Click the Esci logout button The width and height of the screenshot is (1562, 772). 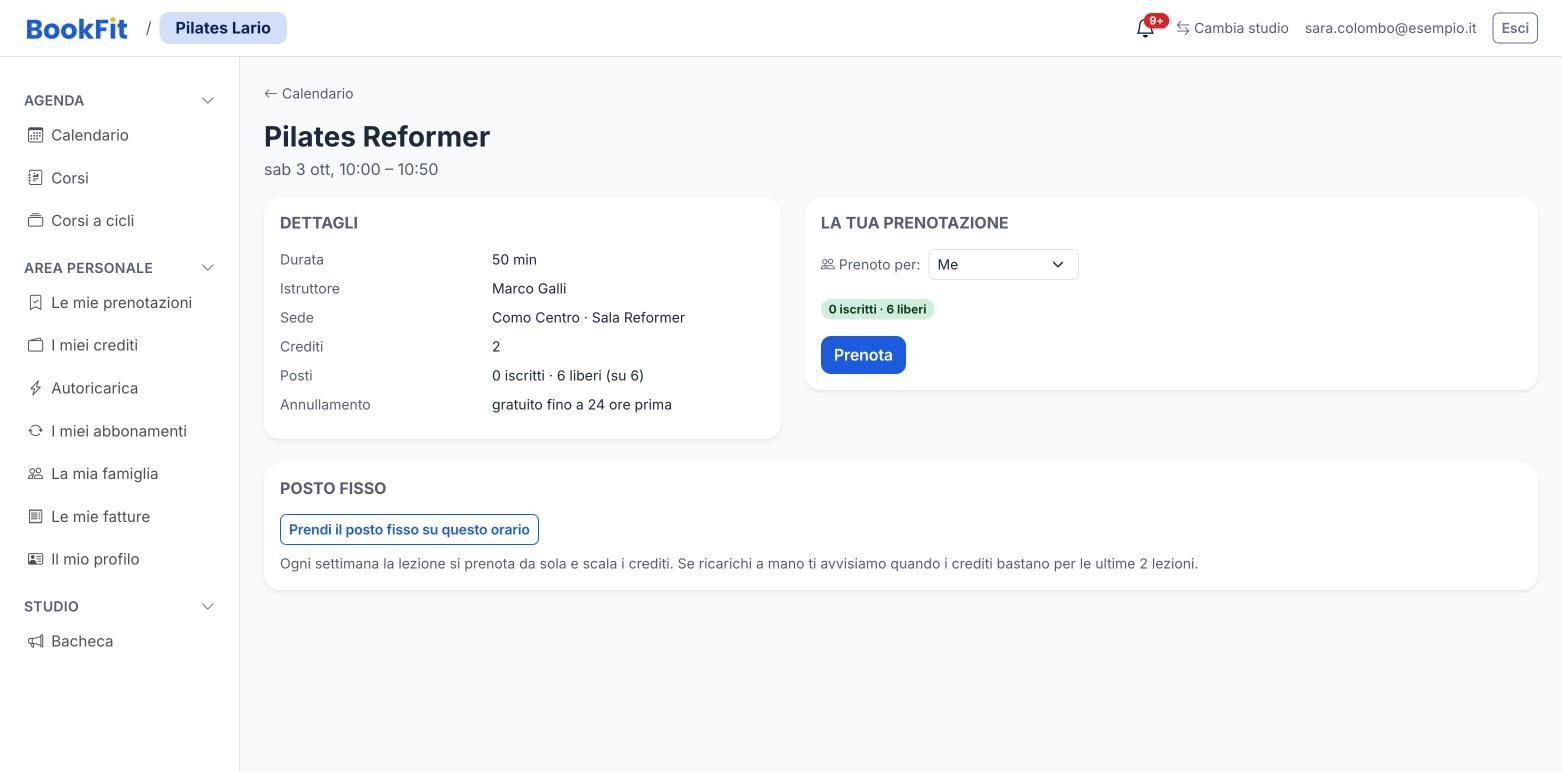pos(1515,28)
